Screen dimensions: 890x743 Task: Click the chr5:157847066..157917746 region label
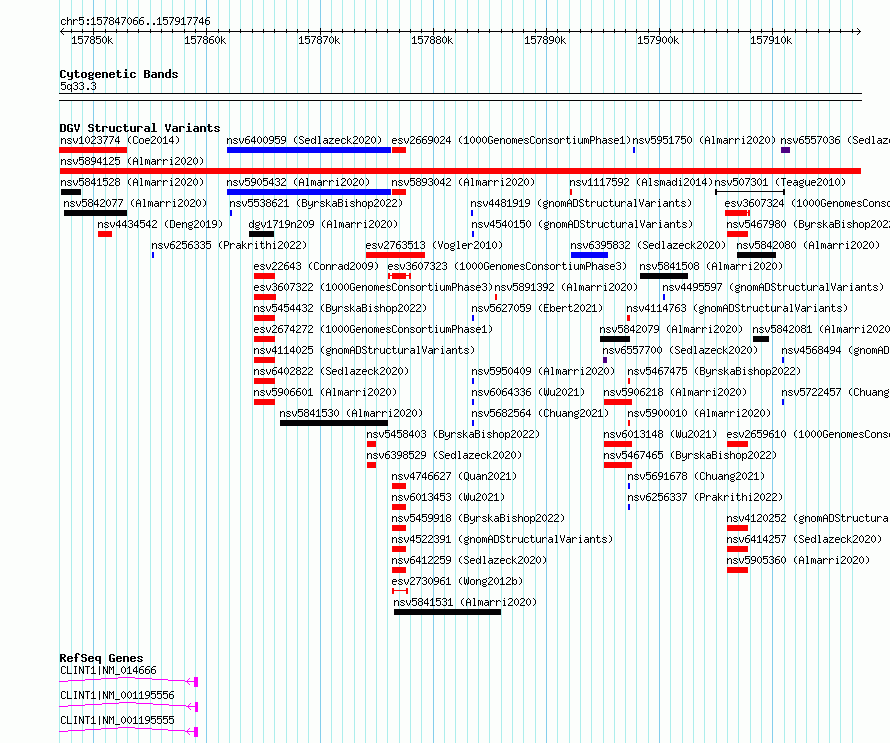[x=135, y=22]
